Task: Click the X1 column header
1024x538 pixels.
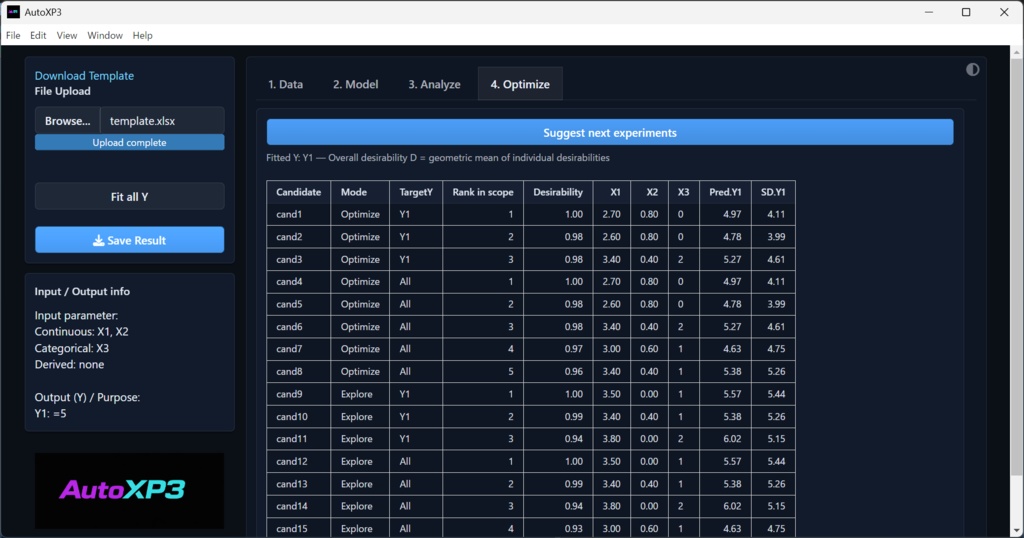Action: click(612, 192)
